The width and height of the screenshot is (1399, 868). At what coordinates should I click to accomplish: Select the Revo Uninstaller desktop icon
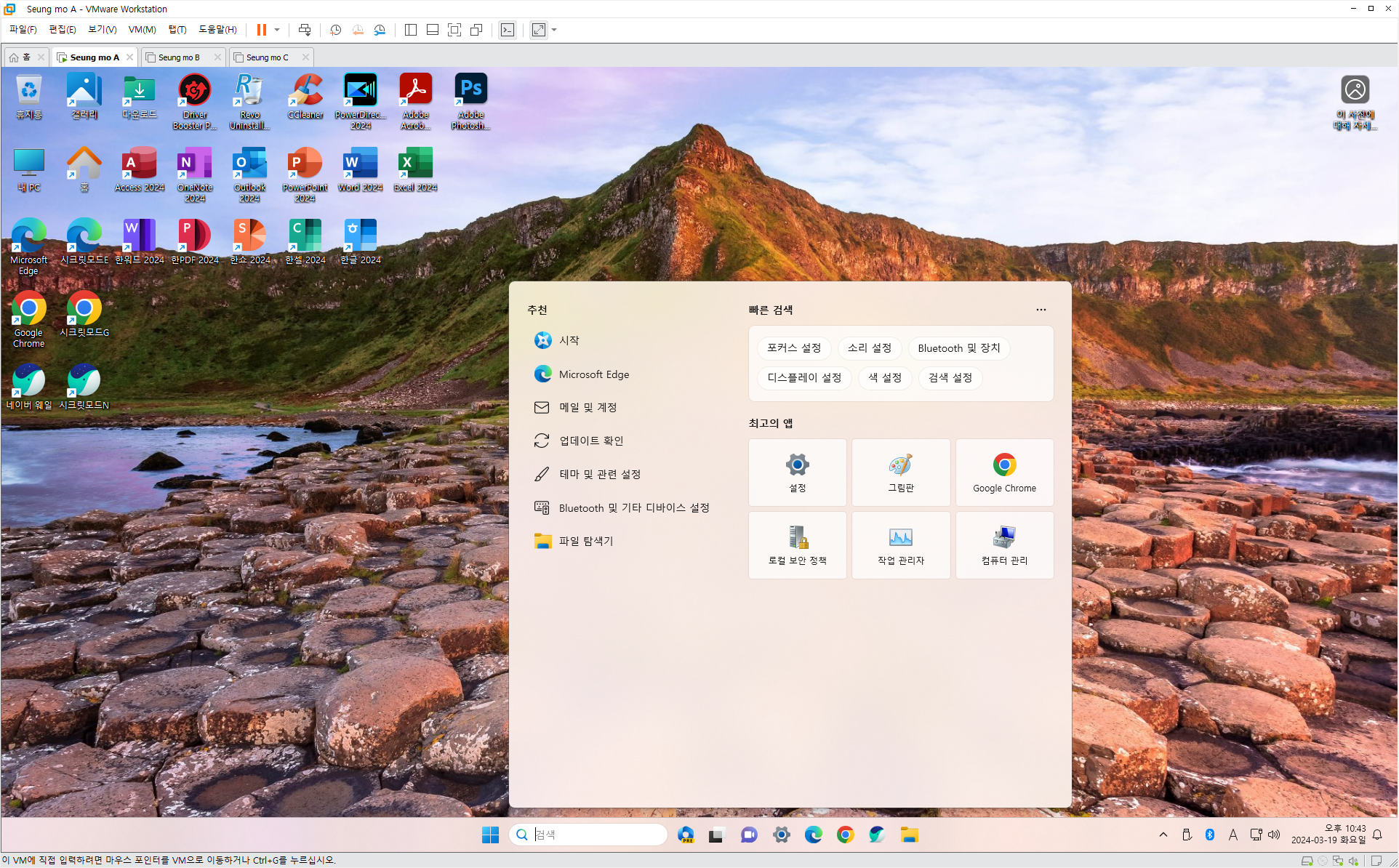pyautogui.click(x=250, y=102)
